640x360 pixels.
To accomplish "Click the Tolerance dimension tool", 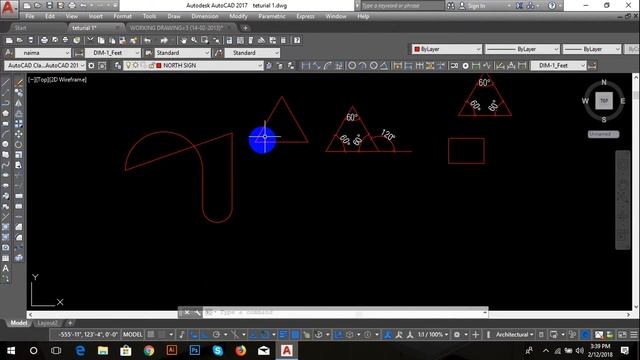I will (x=454, y=65).
